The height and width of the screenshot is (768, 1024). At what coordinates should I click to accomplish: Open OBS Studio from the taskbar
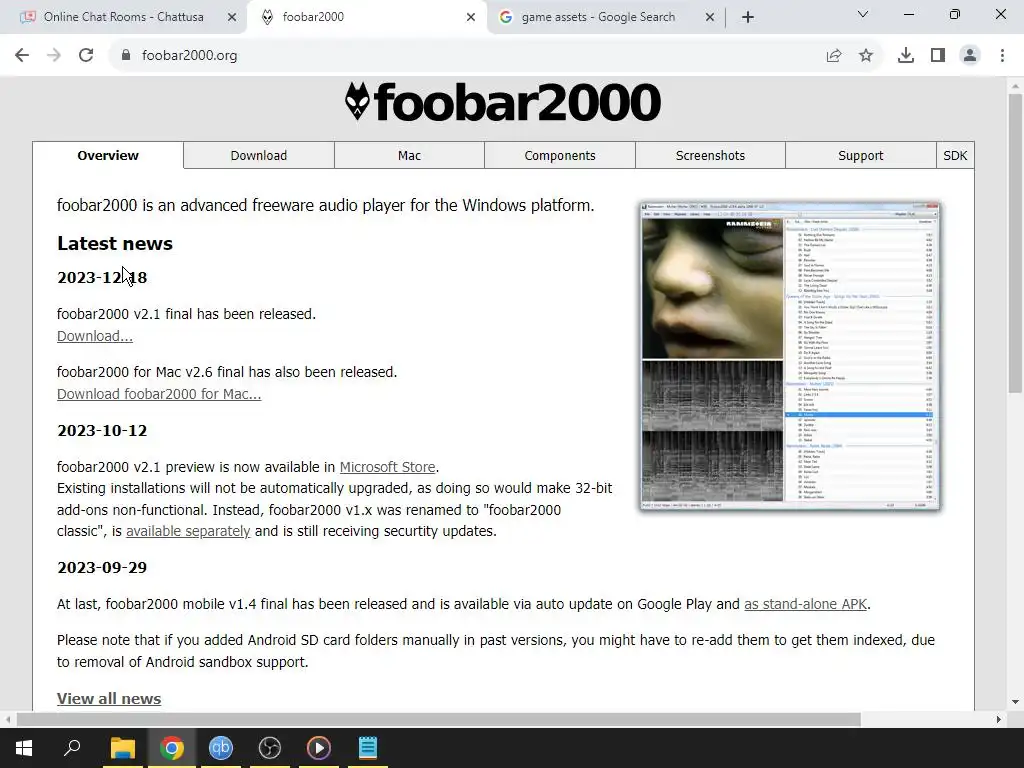[270, 748]
